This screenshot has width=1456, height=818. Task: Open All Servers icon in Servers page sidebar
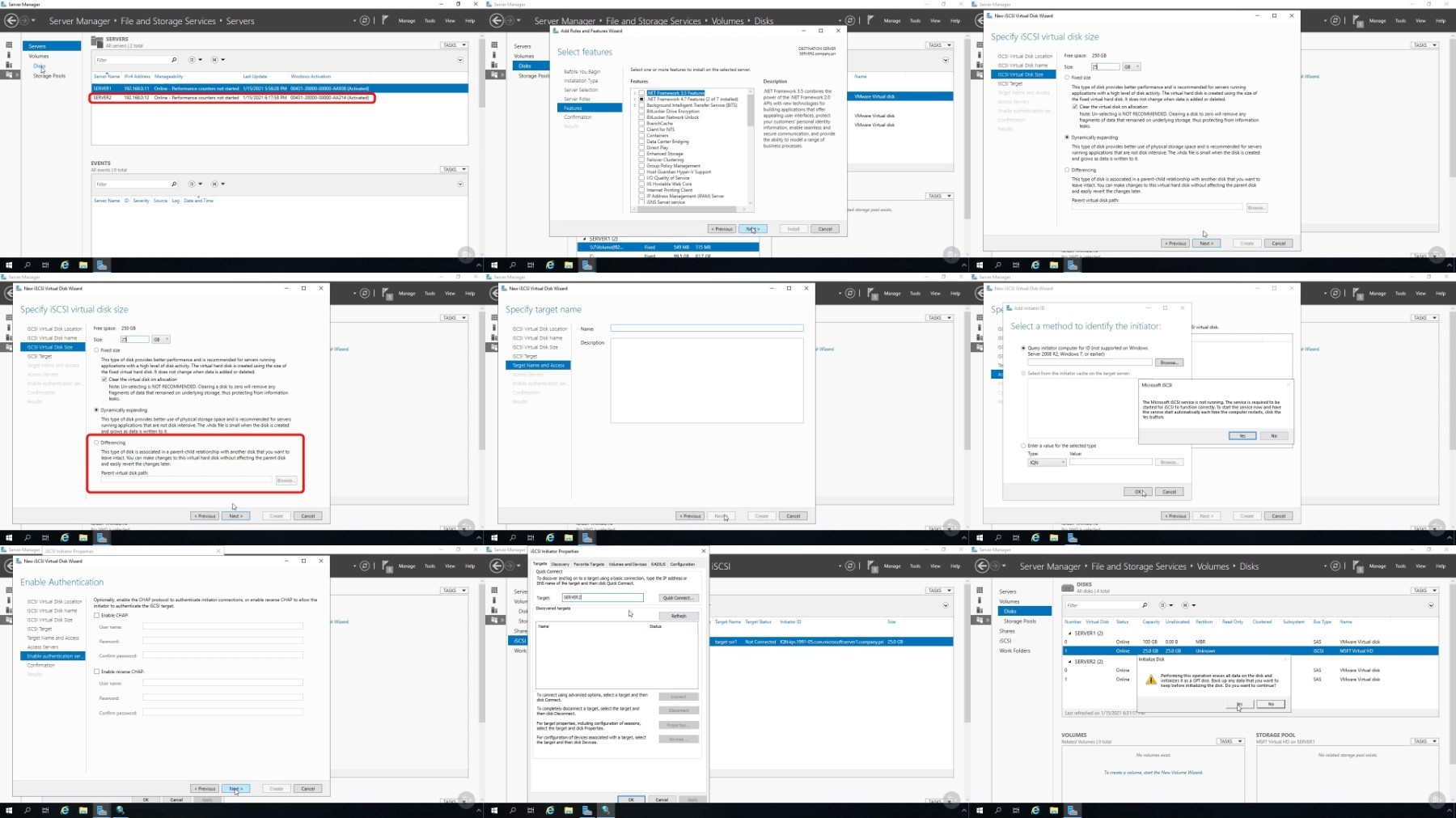coord(9,65)
